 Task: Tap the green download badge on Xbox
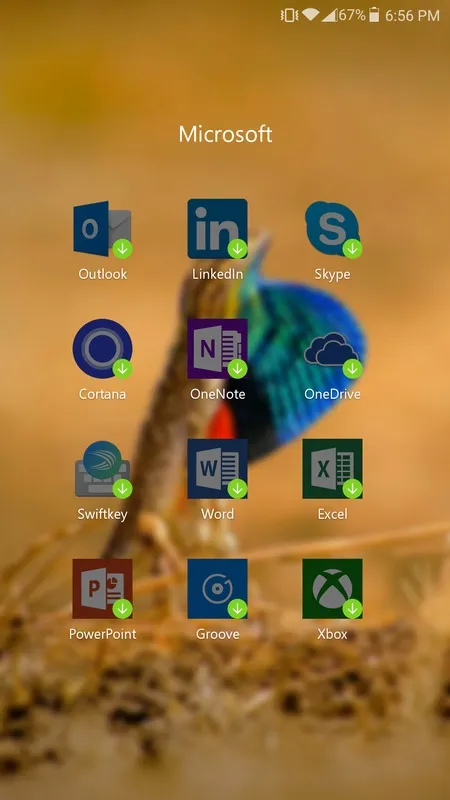pos(353,609)
